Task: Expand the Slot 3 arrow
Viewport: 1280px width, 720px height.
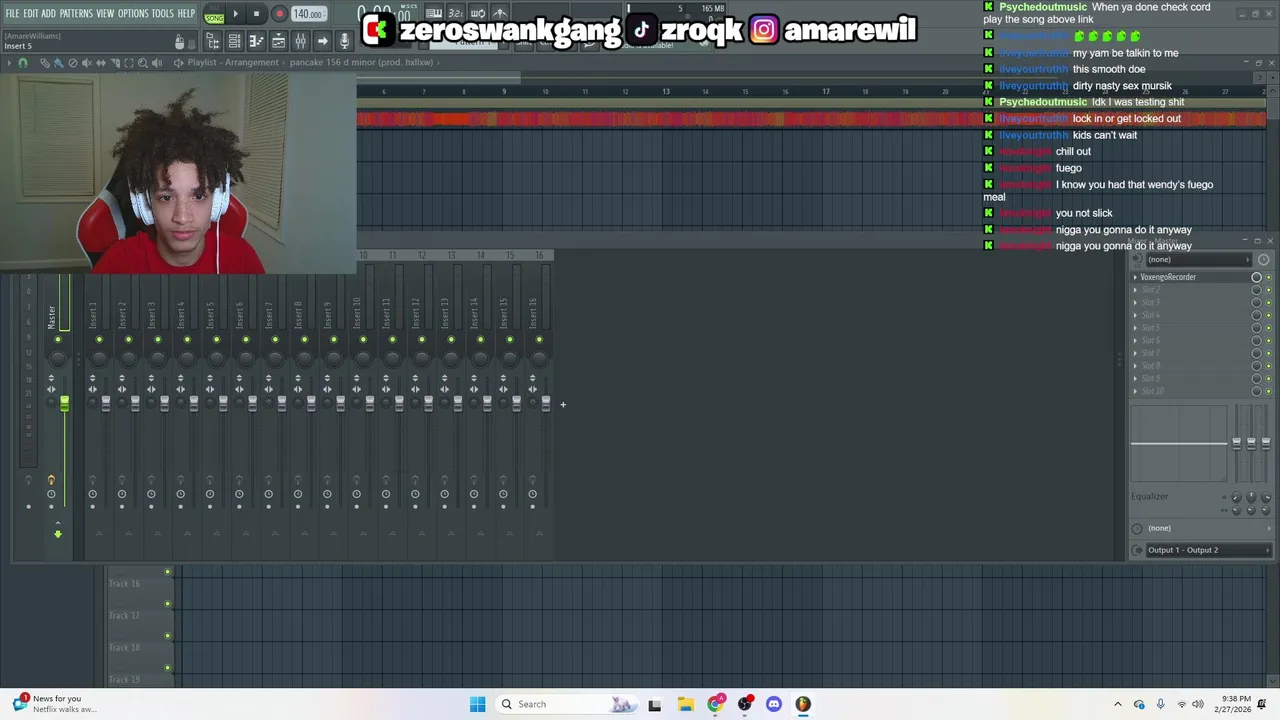Action: [x=1135, y=303]
